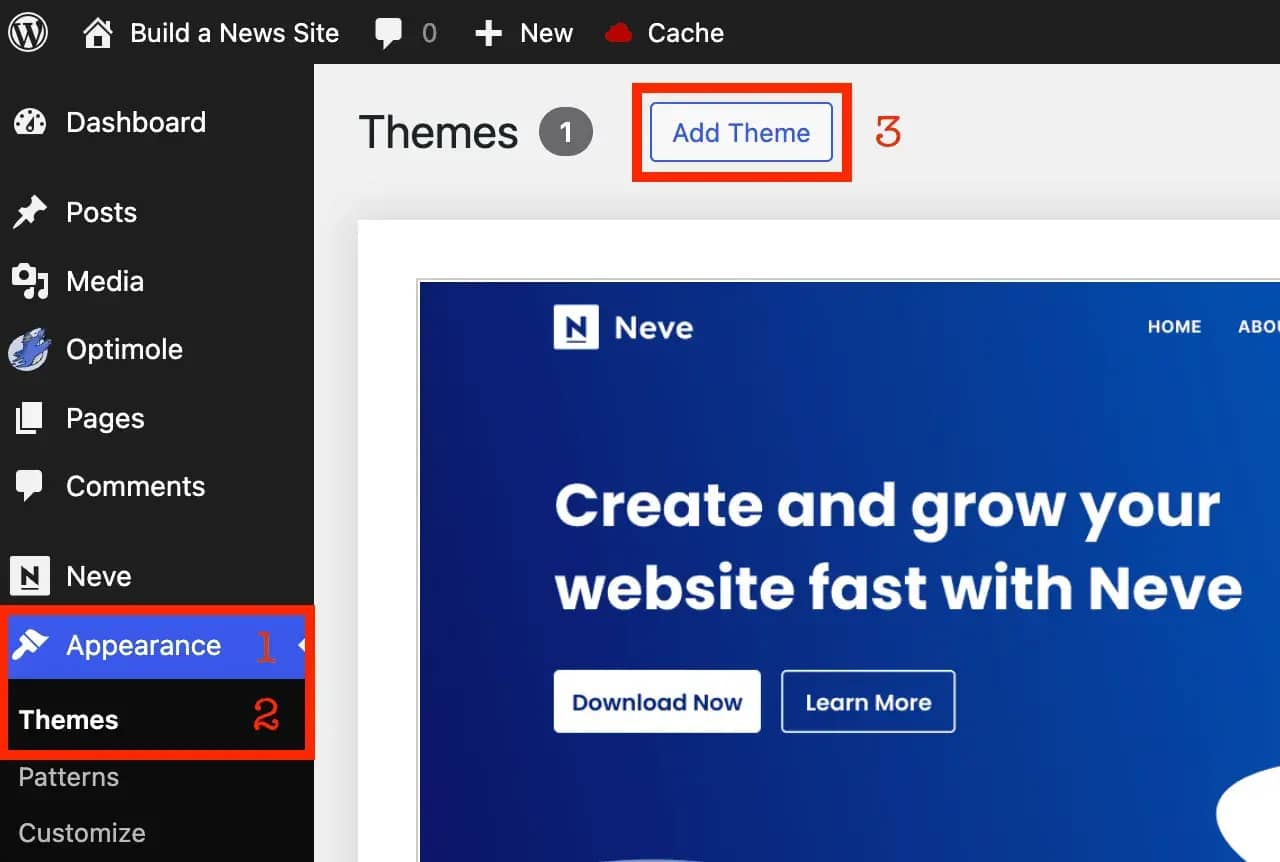1280x862 pixels.
Task: Click the Download Now button in preview
Action: [657, 702]
